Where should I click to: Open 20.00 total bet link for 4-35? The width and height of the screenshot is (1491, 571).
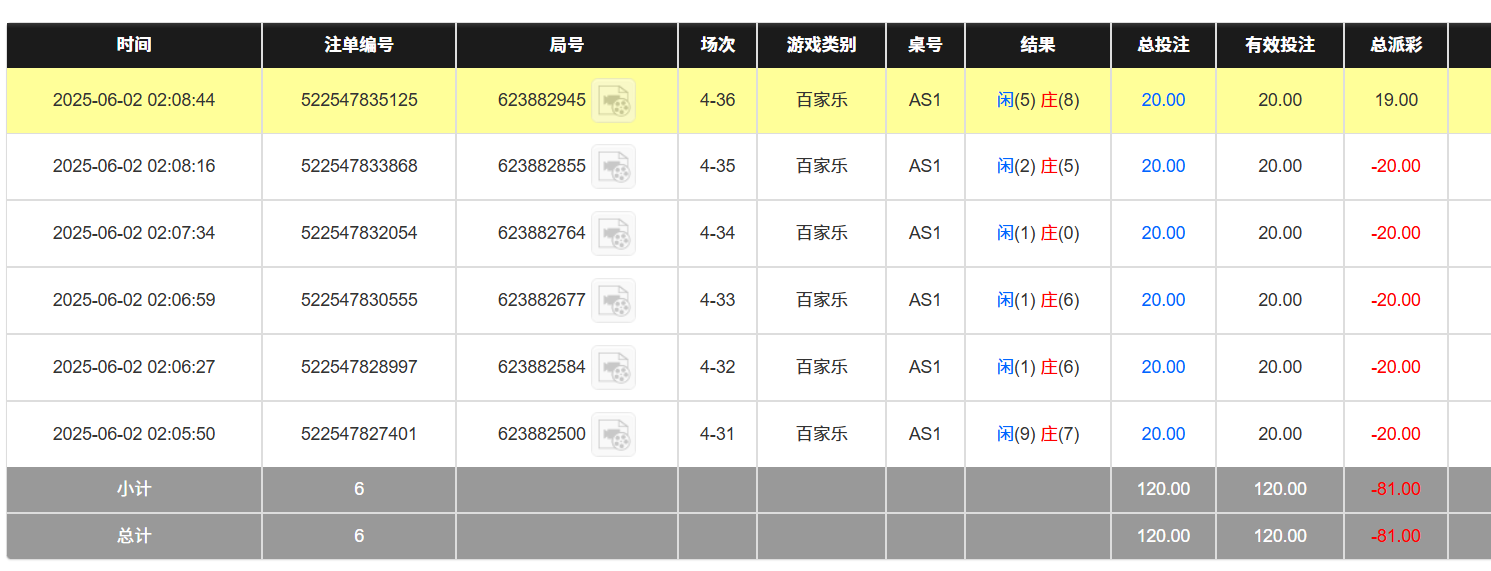pyautogui.click(x=1163, y=166)
